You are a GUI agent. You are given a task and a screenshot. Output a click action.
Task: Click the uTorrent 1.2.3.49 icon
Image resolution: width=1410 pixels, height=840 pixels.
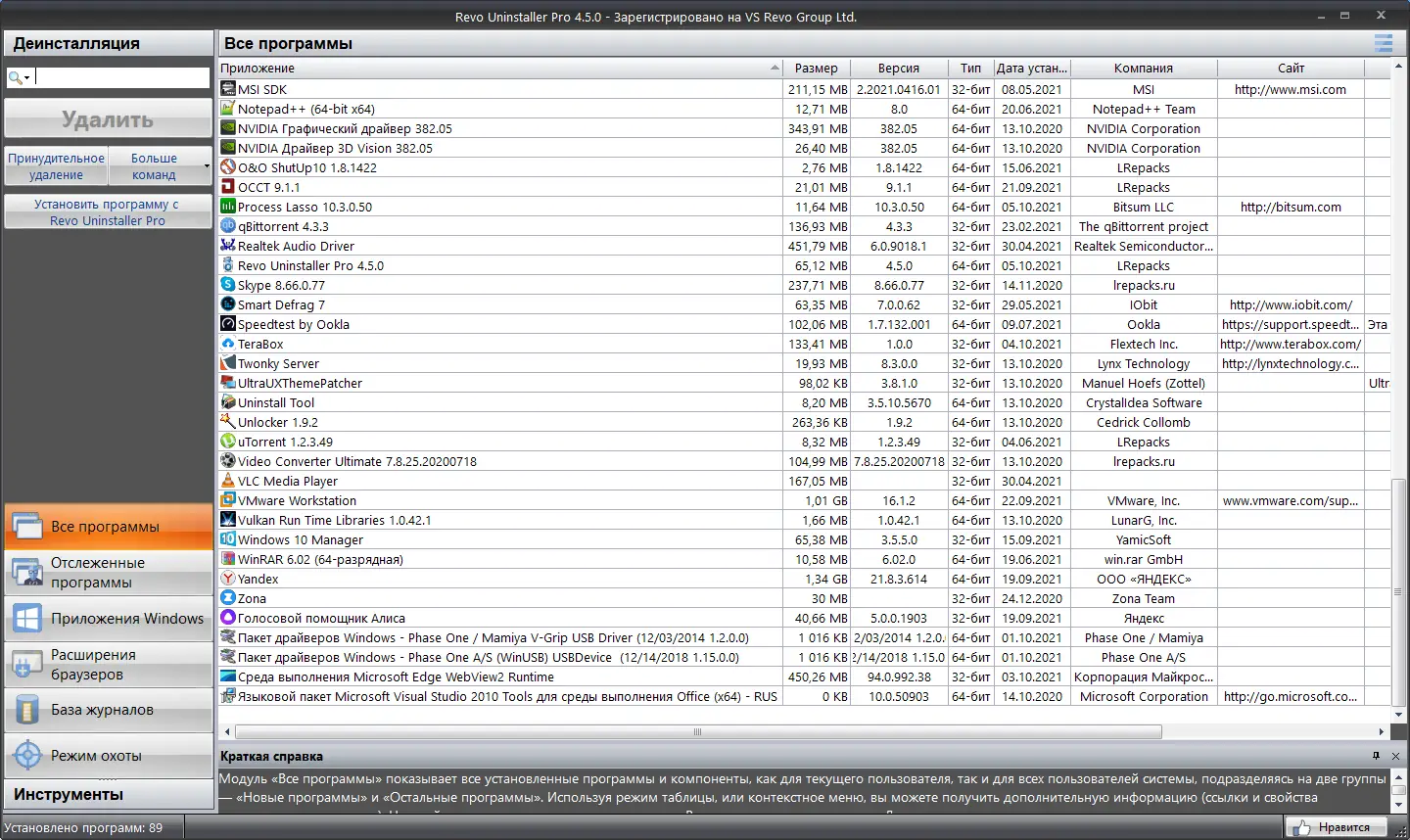(228, 442)
